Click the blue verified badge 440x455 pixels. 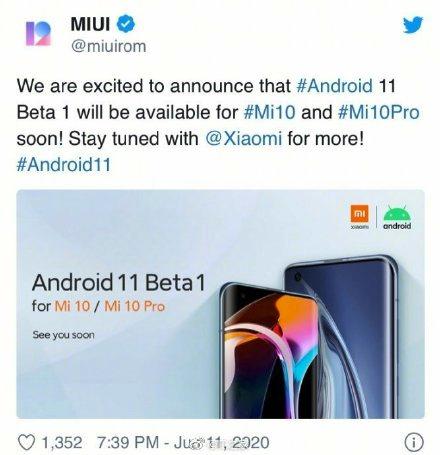click(x=126, y=24)
